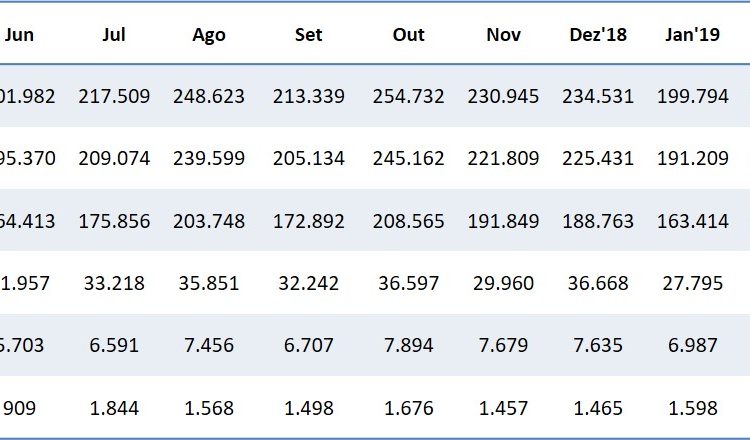Select the Dez'18 column header
Screen dimensions: 750x440
[x=597, y=35]
